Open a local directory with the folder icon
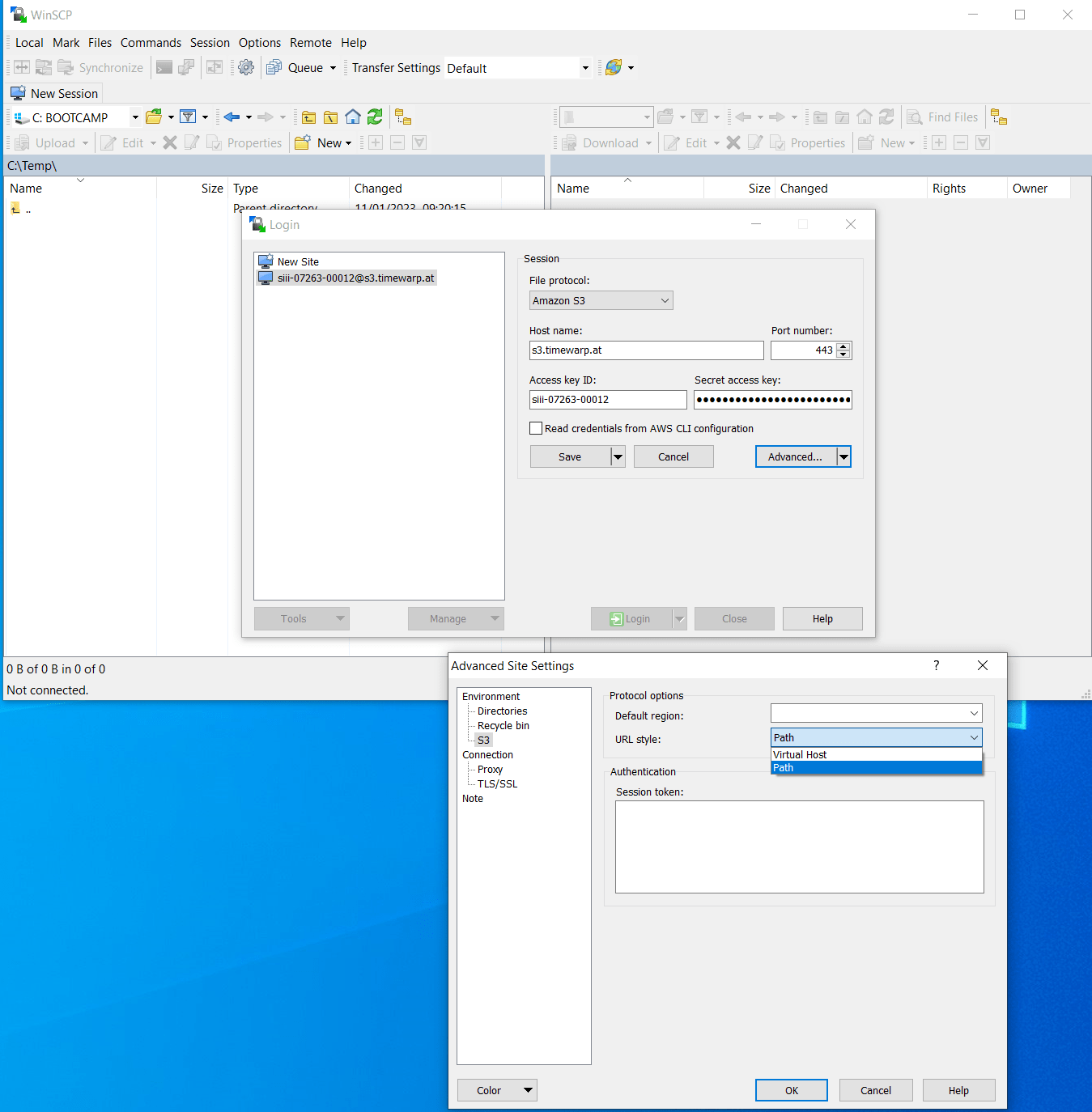 (x=153, y=117)
